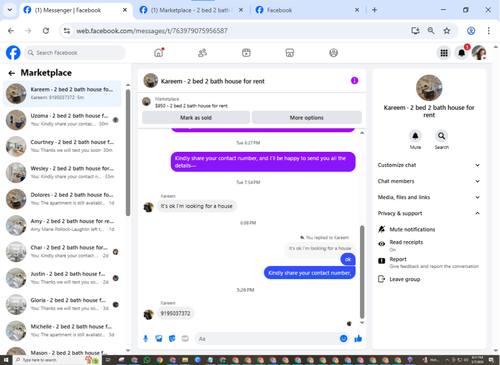This screenshot has height=365, width=500.
Task: Open site information icon in address bar
Action: click(67, 31)
